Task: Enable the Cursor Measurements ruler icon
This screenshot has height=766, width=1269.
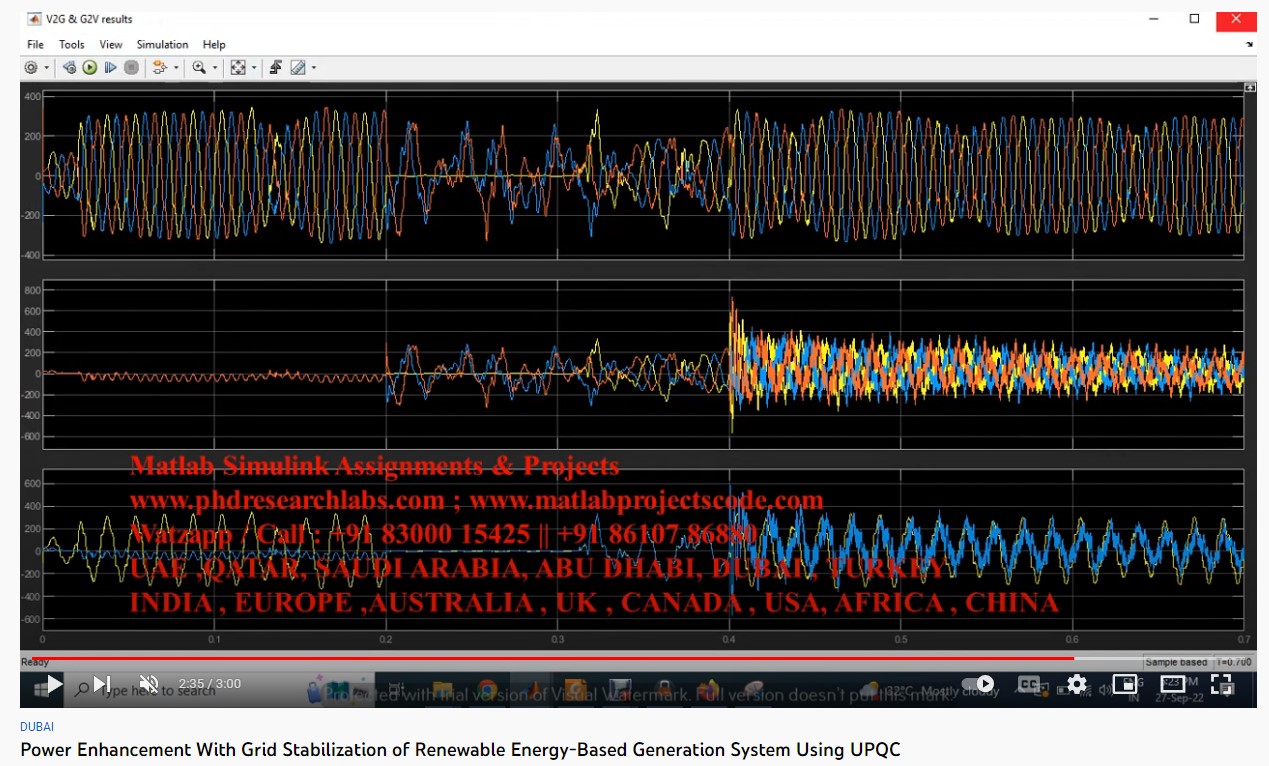Action: pos(298,68)
